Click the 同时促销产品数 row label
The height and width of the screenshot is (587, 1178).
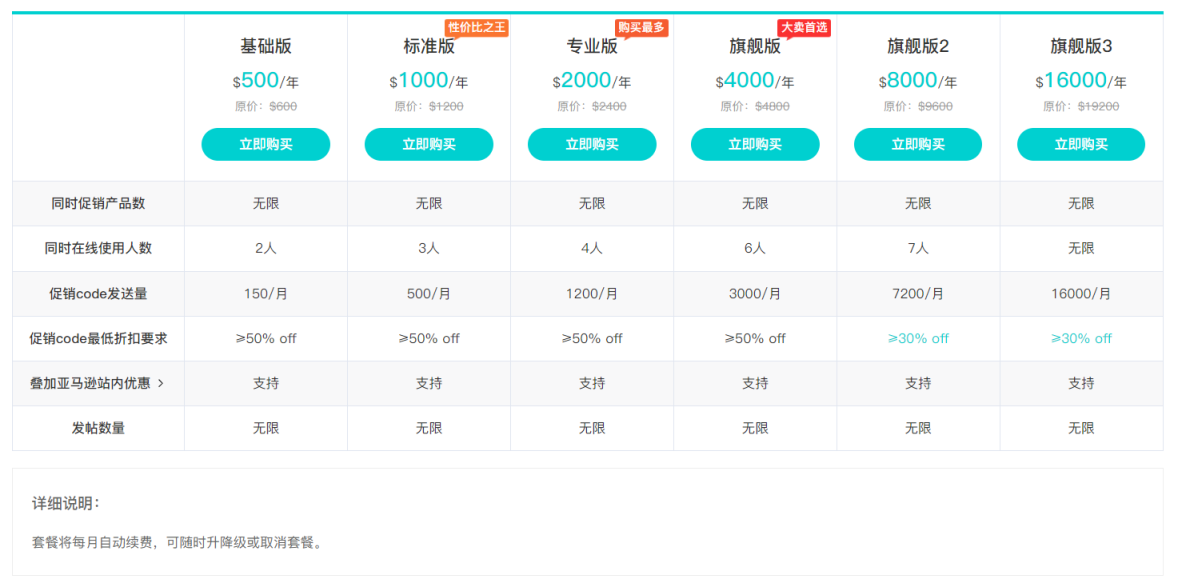(x=98, y=203)
